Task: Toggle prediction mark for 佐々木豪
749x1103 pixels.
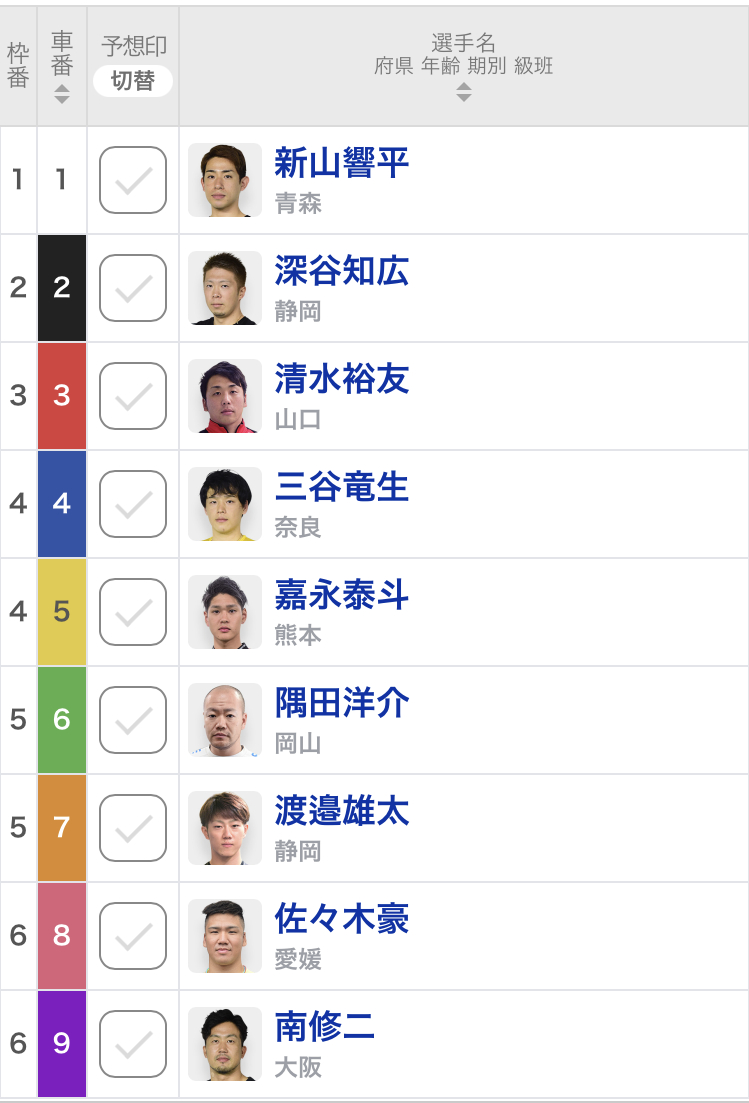Action: tap(133, 936)
